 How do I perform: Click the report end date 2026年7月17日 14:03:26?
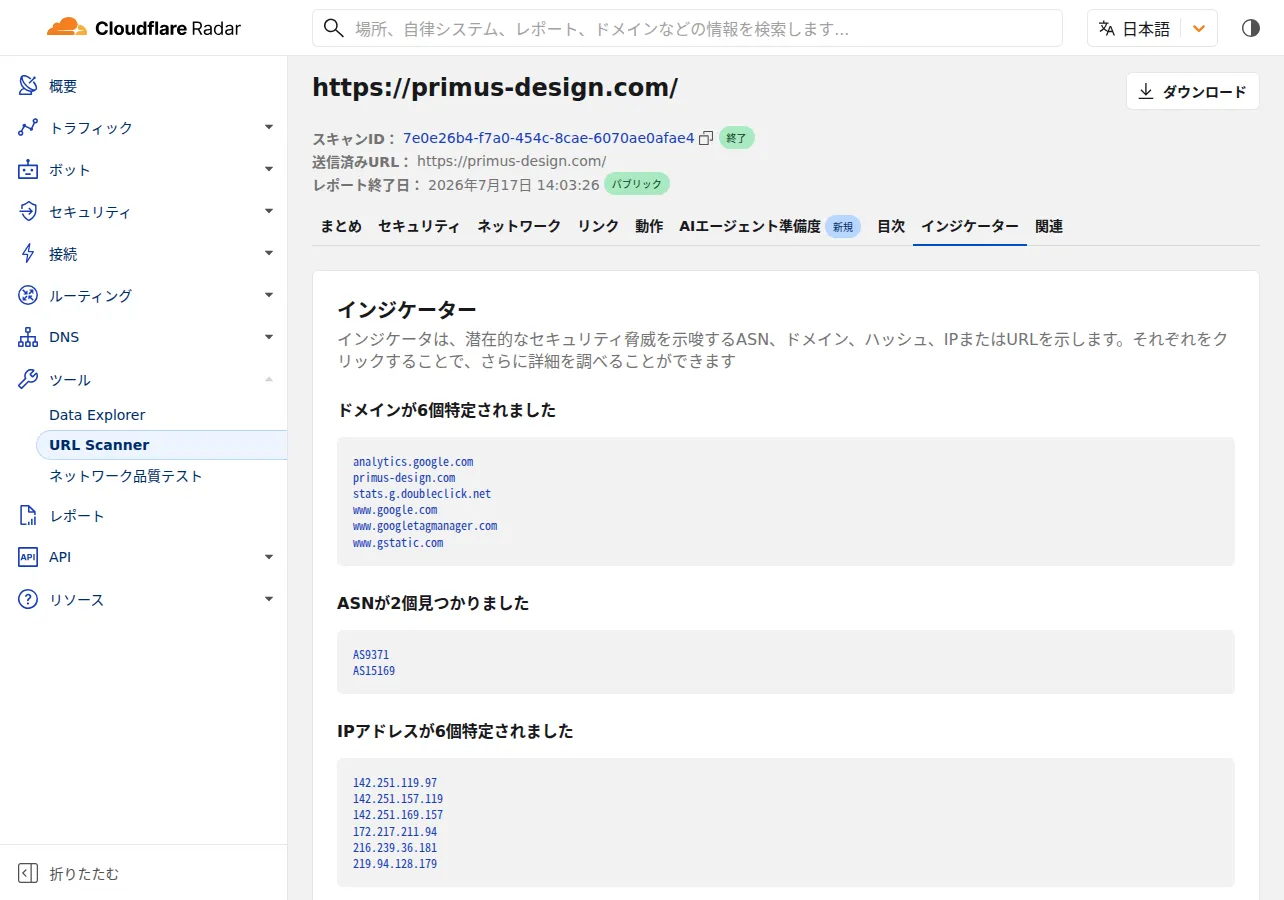tap(513, 185)
